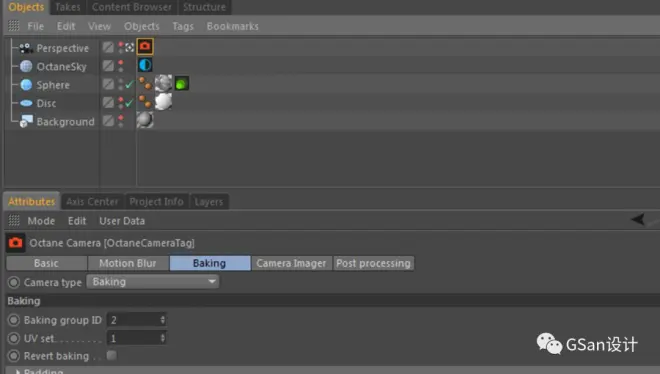Screen dimensions: 660x374
Task: Switch to the Project Info tab
Action: [x=157, y=202]
